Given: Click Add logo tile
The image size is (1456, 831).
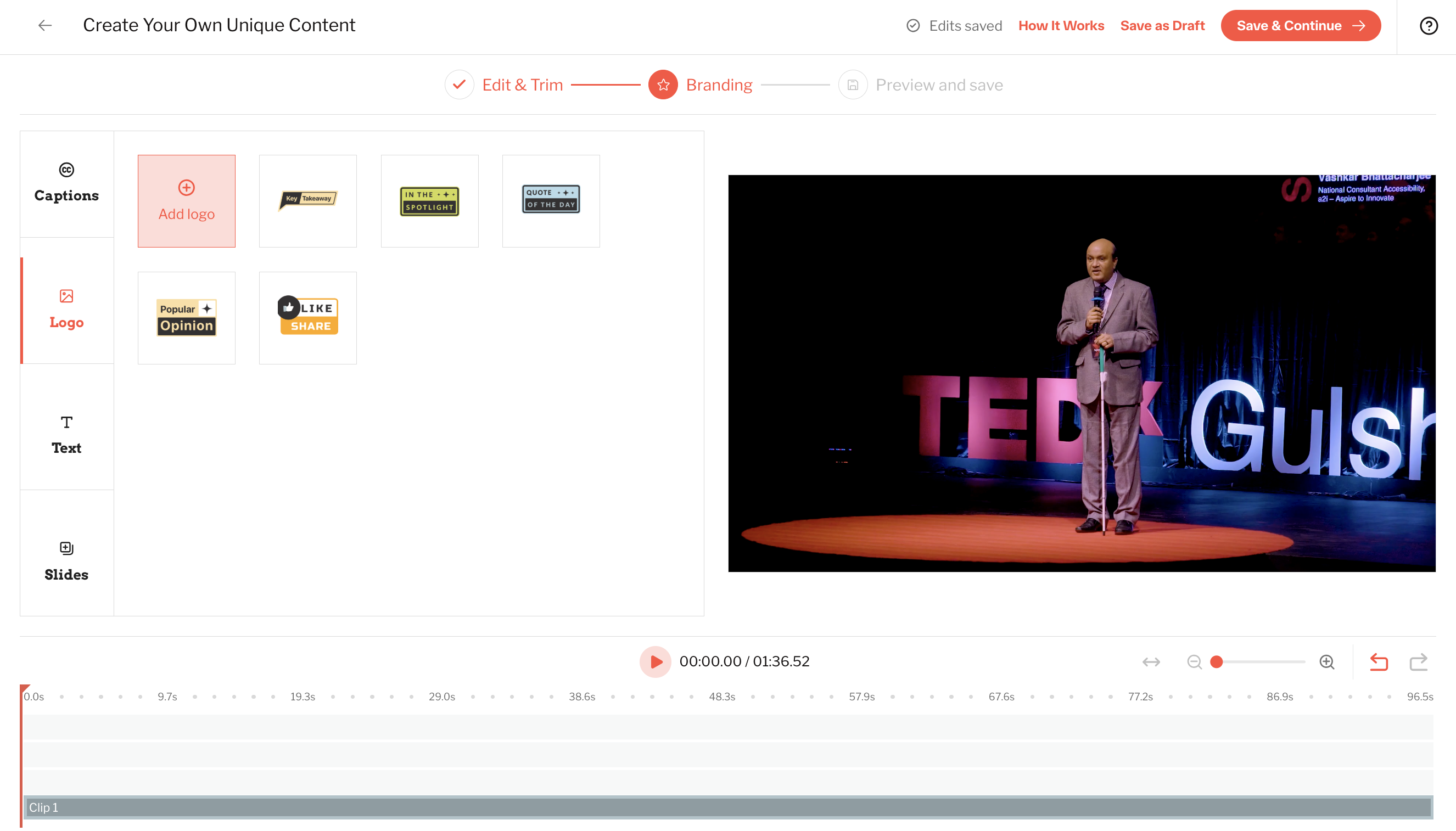Looking at the screenshot, I should coord(187,201).
